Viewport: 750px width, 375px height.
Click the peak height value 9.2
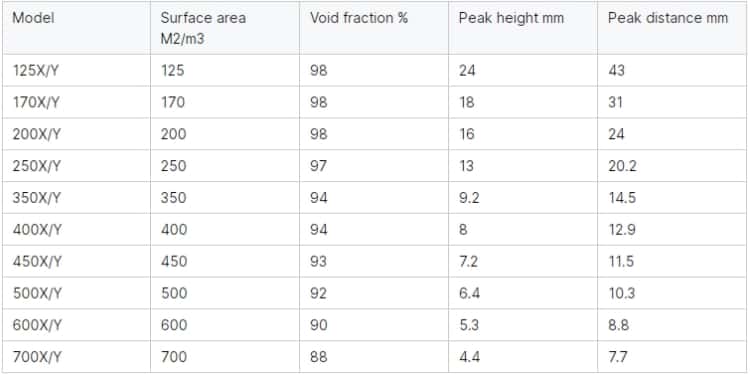click(x=470, y=198)
